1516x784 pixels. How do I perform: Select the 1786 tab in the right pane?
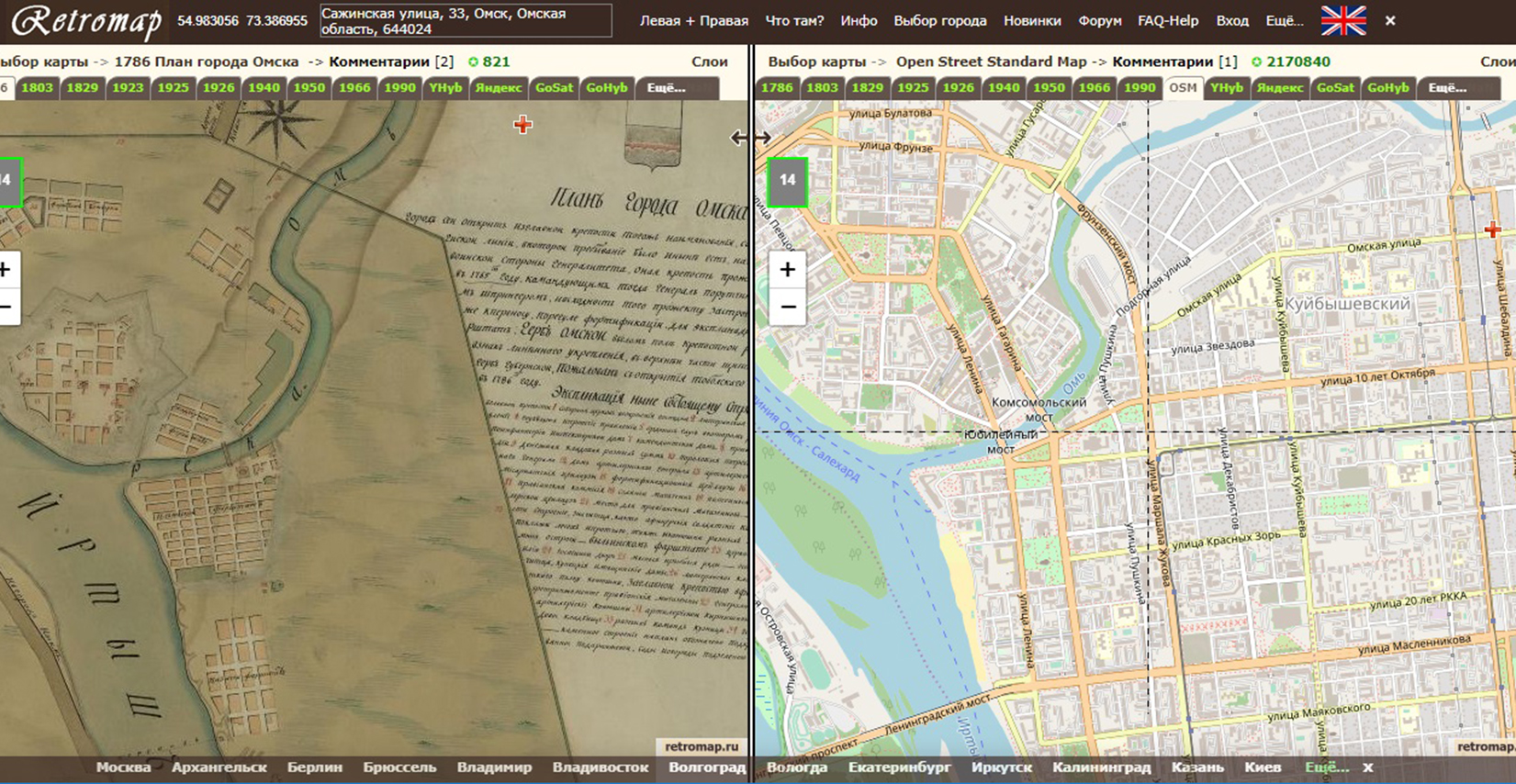coord(777,88)
